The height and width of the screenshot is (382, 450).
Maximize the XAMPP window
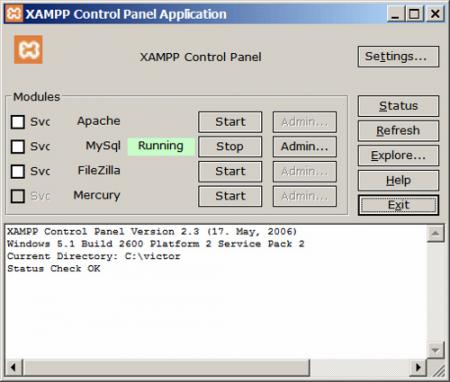tap(415, 14)
